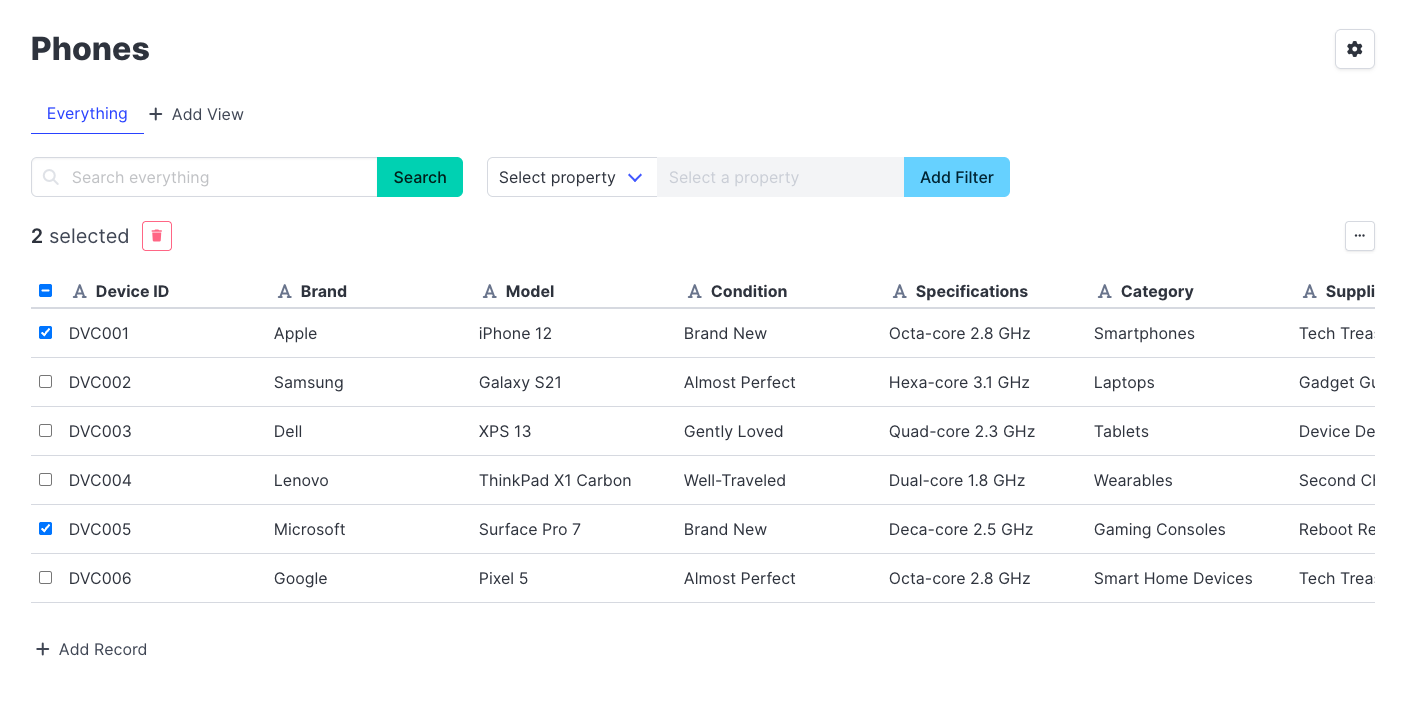Click the magnifier icon in the search bar

click(50, 177)
